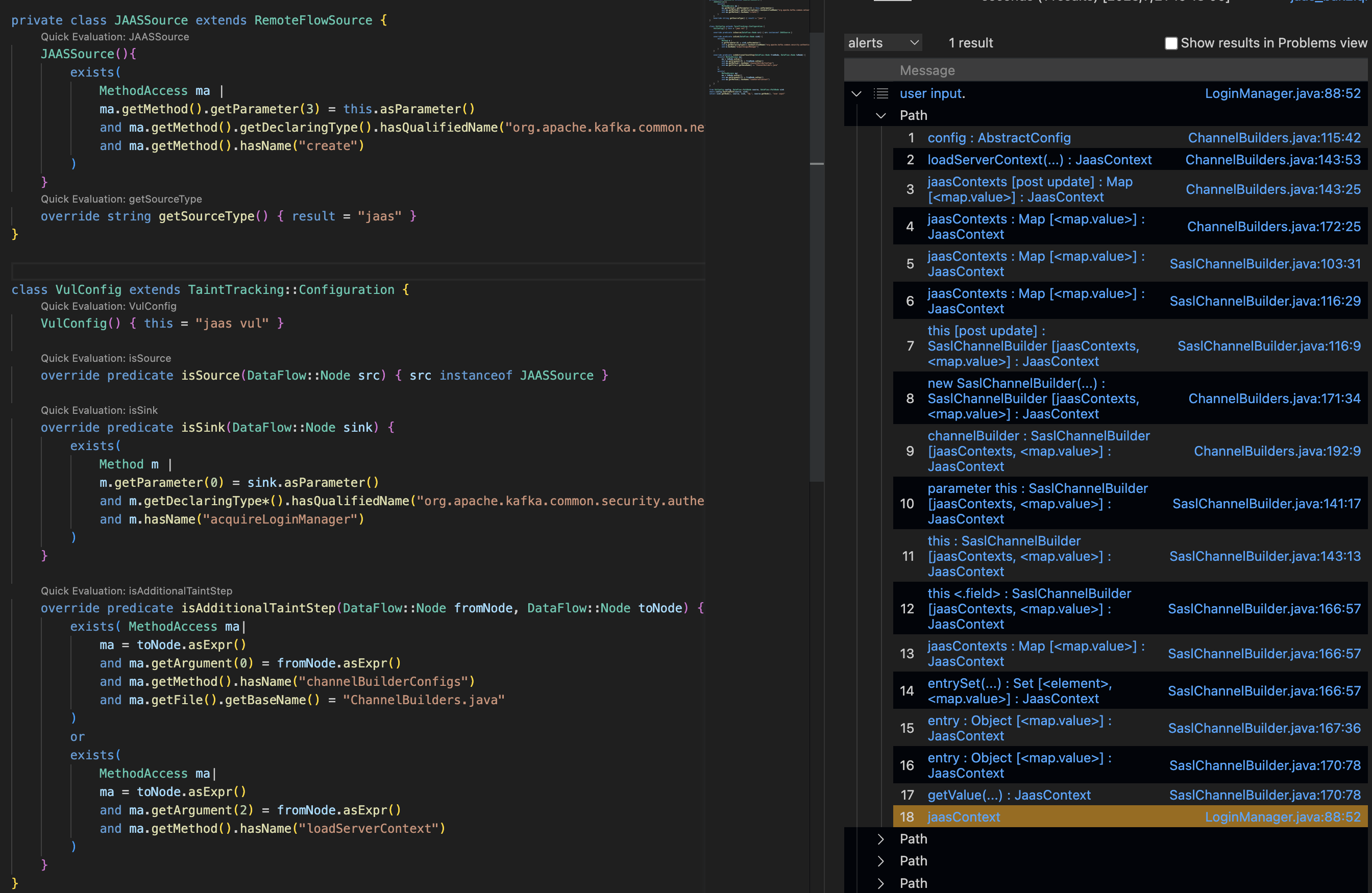Run 'Quick Evaluation: isSource' code lens
Viewport: 1372px width, 893px height.
click(x=106, y=358)
